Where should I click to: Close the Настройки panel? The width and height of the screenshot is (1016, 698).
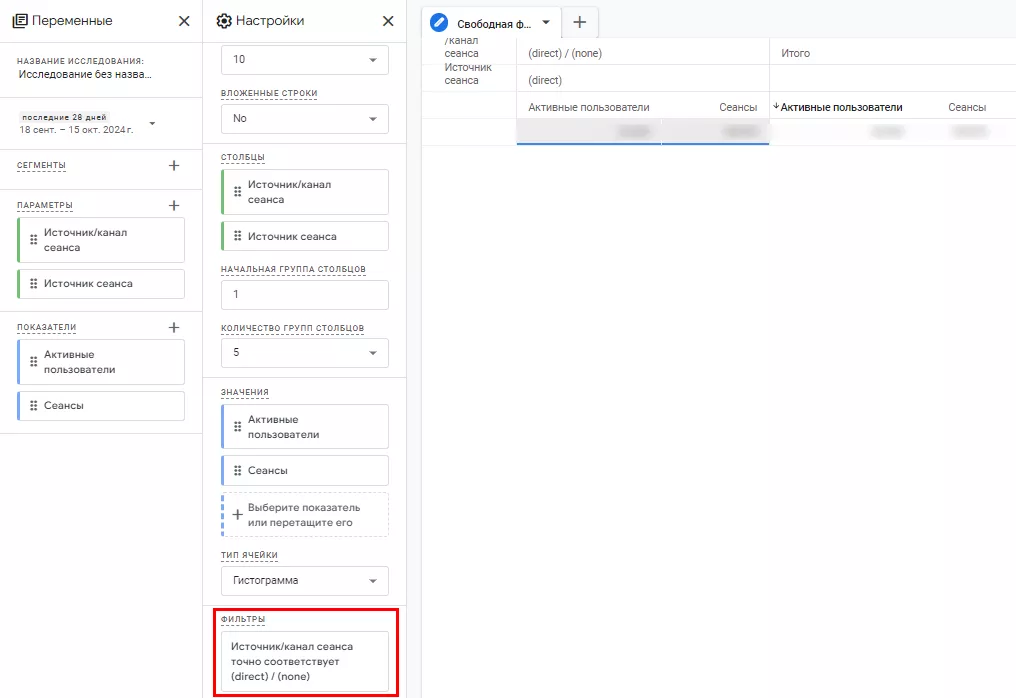(387, 21)
